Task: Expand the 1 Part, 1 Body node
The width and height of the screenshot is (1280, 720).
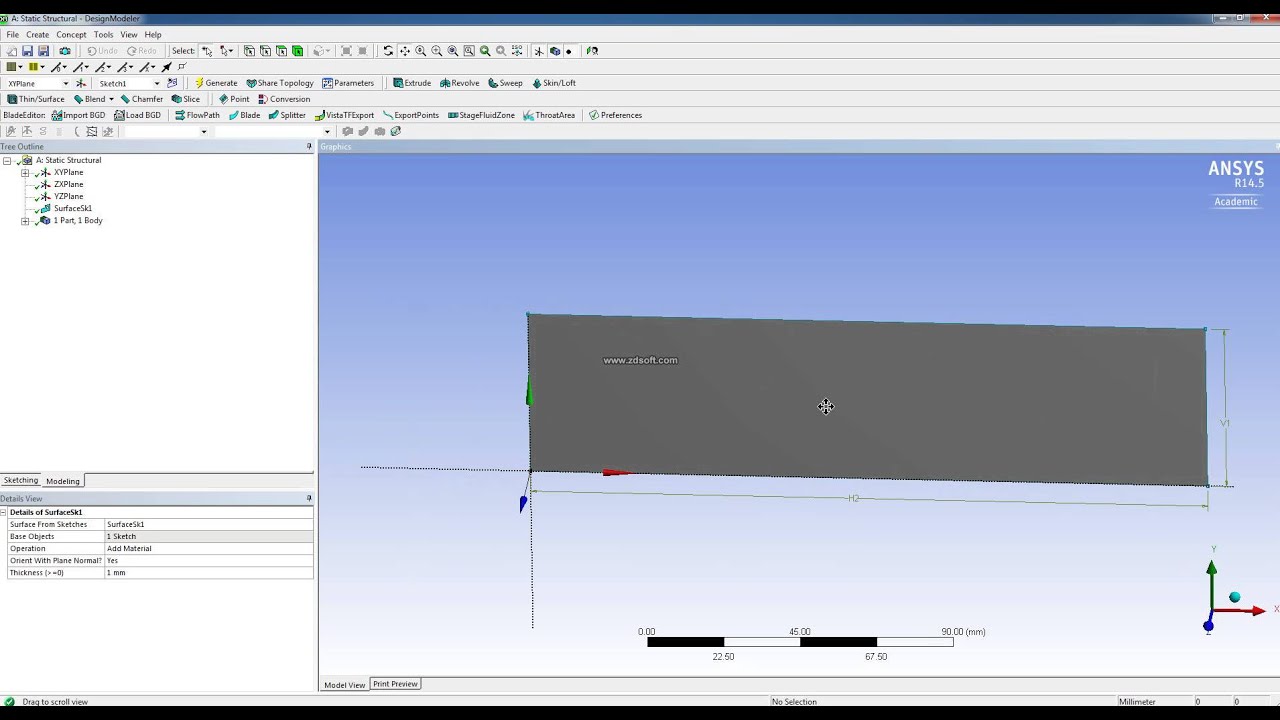Action: tap(25, 220)
